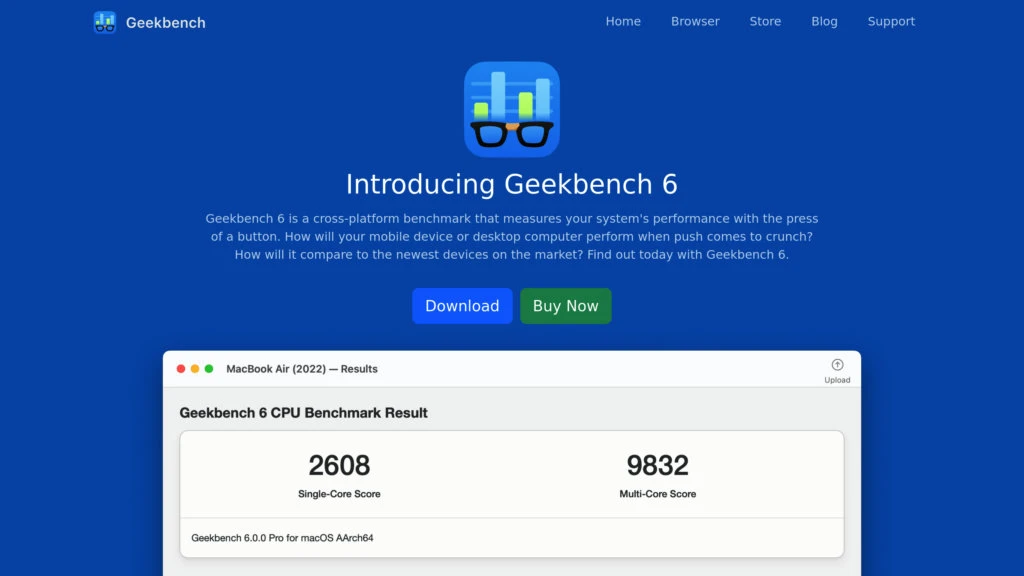The width and height of the screenshot is (1024, 576).
Task: Click the Upload icon in results window
Action: pos(837,366)
